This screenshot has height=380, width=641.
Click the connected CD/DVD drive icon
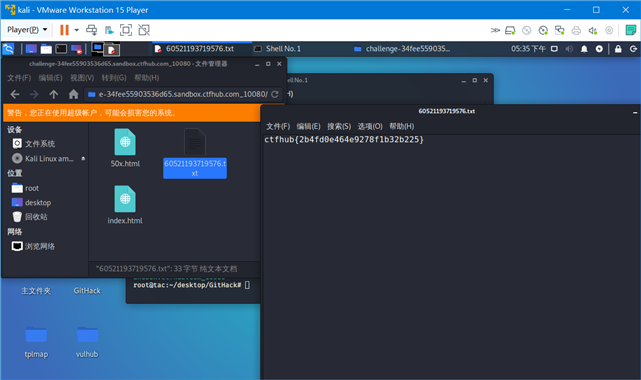[x=543, y=30]
